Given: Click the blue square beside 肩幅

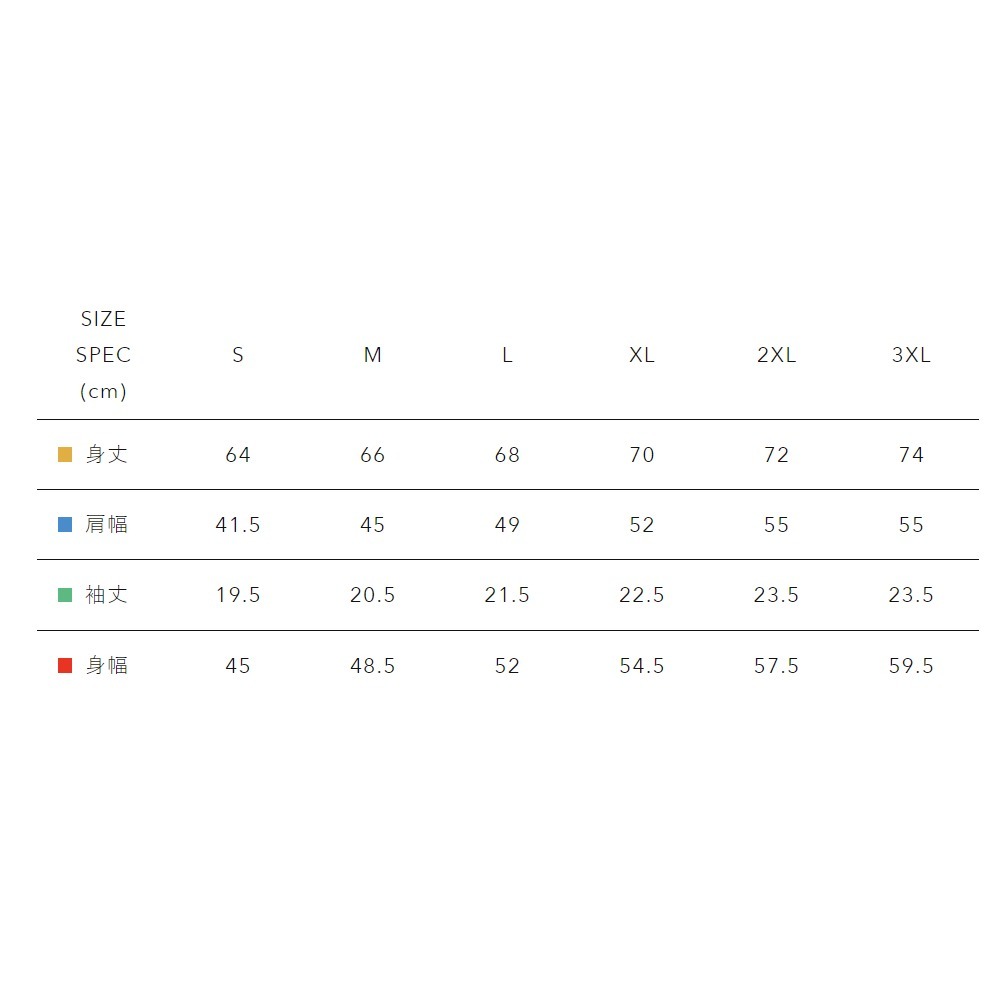Looking at the screenshot, I should pos(65,525).
